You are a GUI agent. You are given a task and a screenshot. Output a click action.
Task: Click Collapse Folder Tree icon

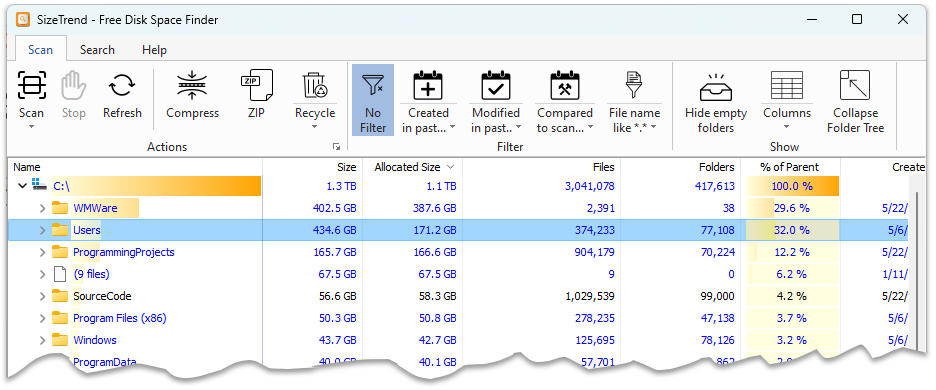point(855,85)
